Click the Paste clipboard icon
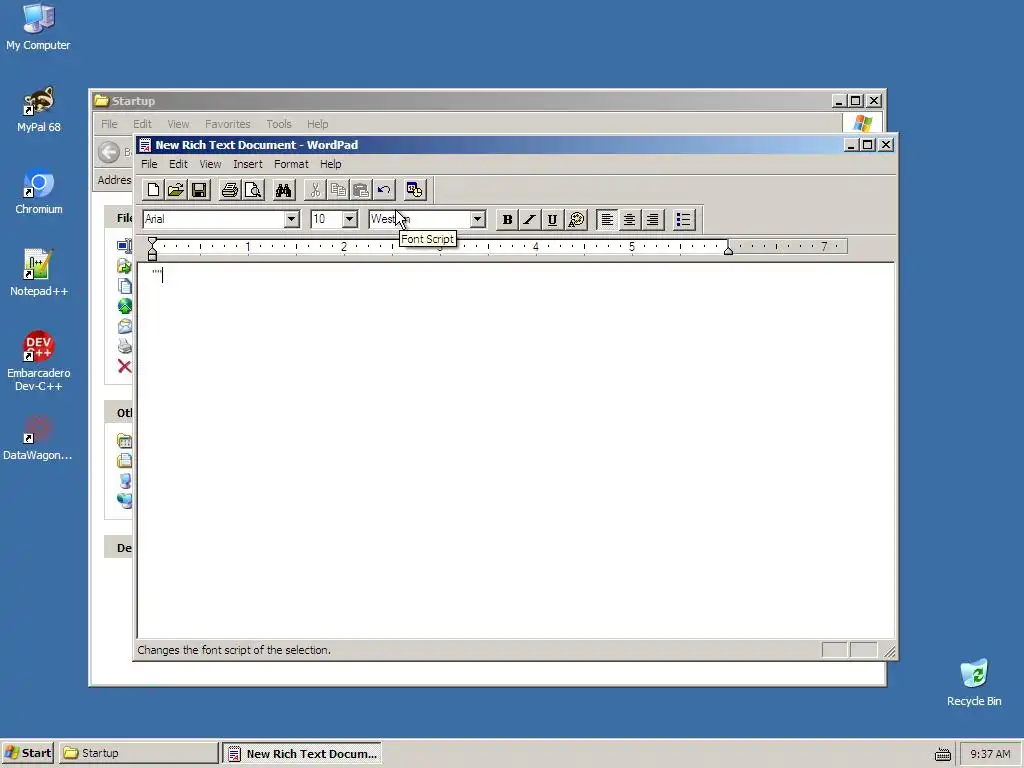 [360, 190]
